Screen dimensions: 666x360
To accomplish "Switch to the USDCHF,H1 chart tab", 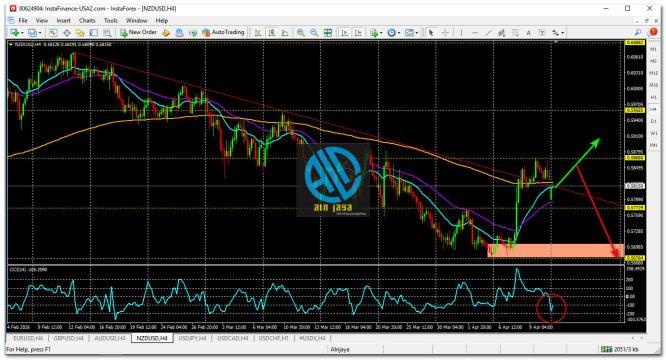I will tap(274, 338).
